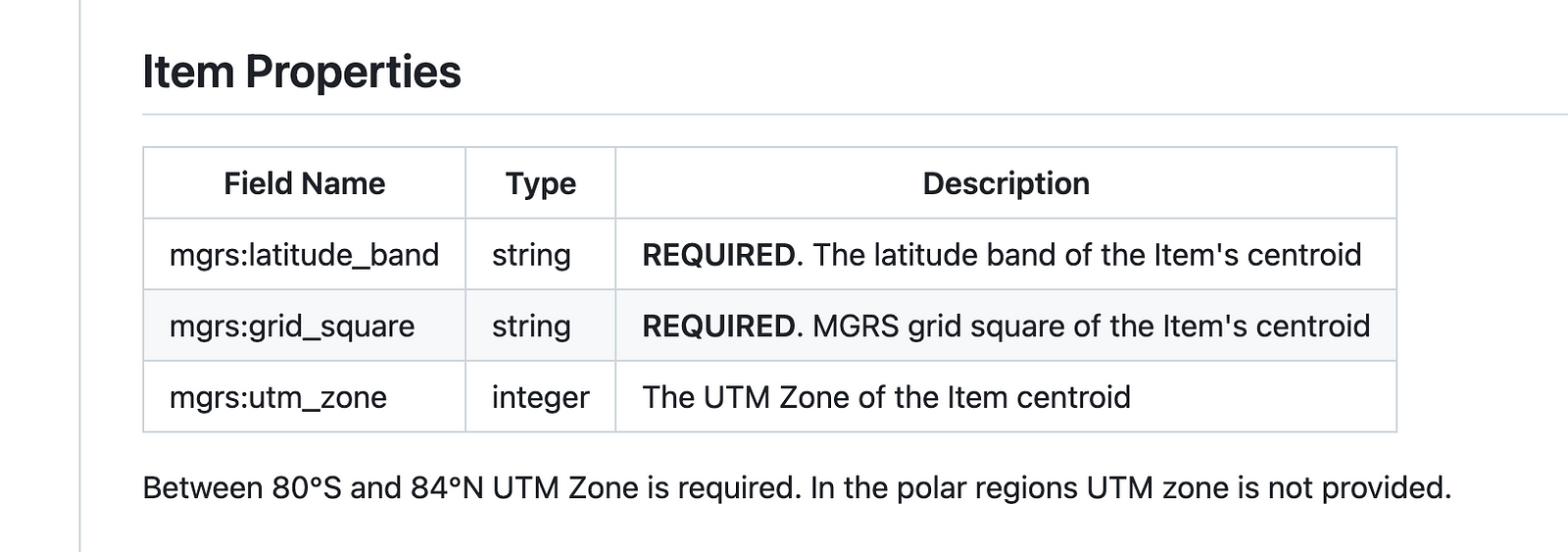Click the divider line under Item Properties
Image resolution: width=1568 pixels, height=552 pixels.
pos(853,115)
